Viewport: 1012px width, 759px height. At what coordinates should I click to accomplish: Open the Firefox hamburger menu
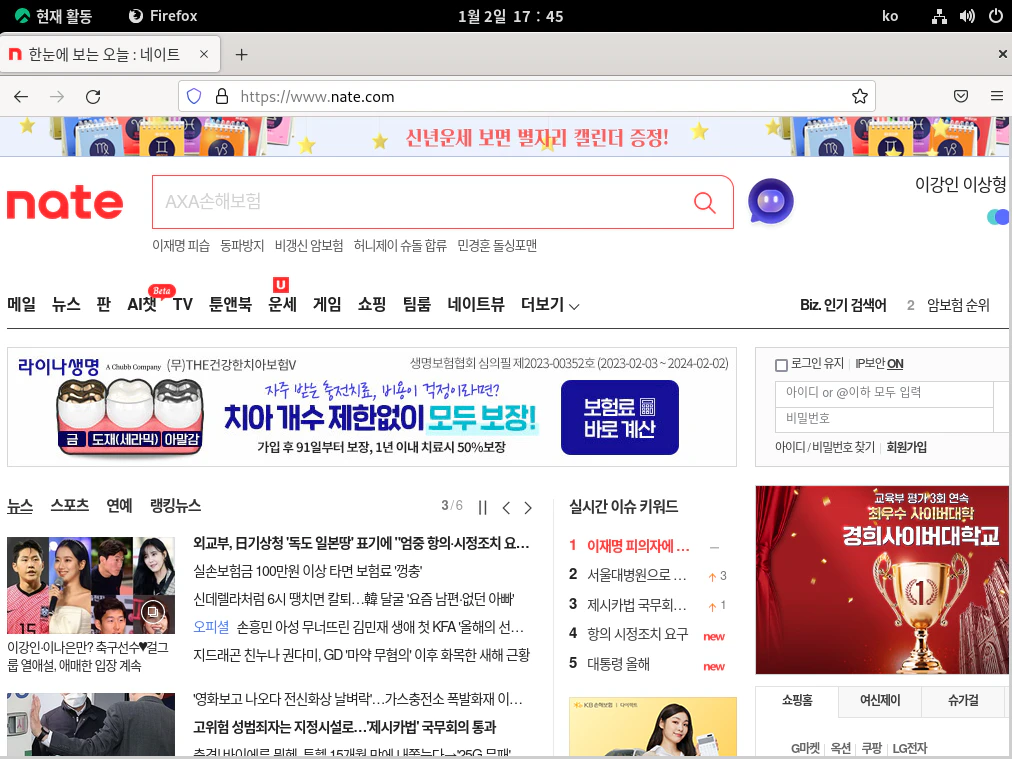coord(997,96)
